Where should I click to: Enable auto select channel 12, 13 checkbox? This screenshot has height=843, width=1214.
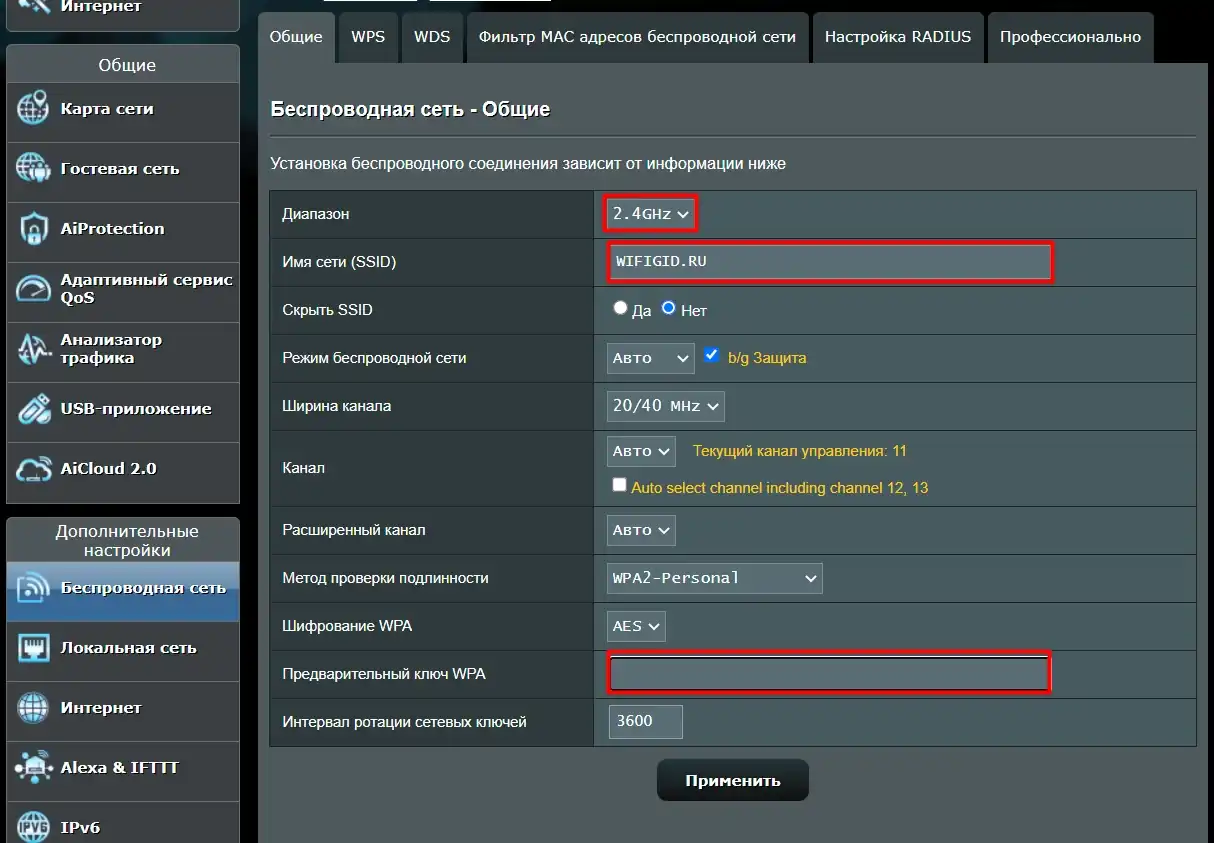(619, 487)
